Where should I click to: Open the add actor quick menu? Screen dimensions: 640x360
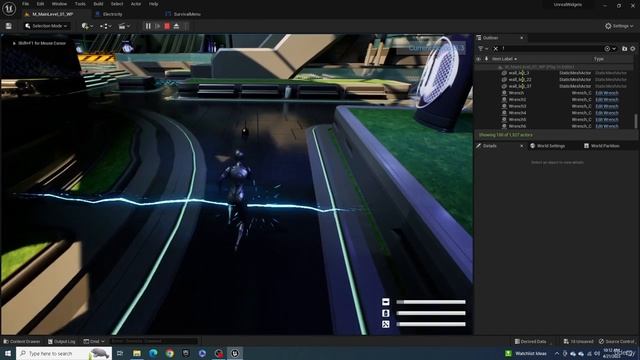[87, 26]
